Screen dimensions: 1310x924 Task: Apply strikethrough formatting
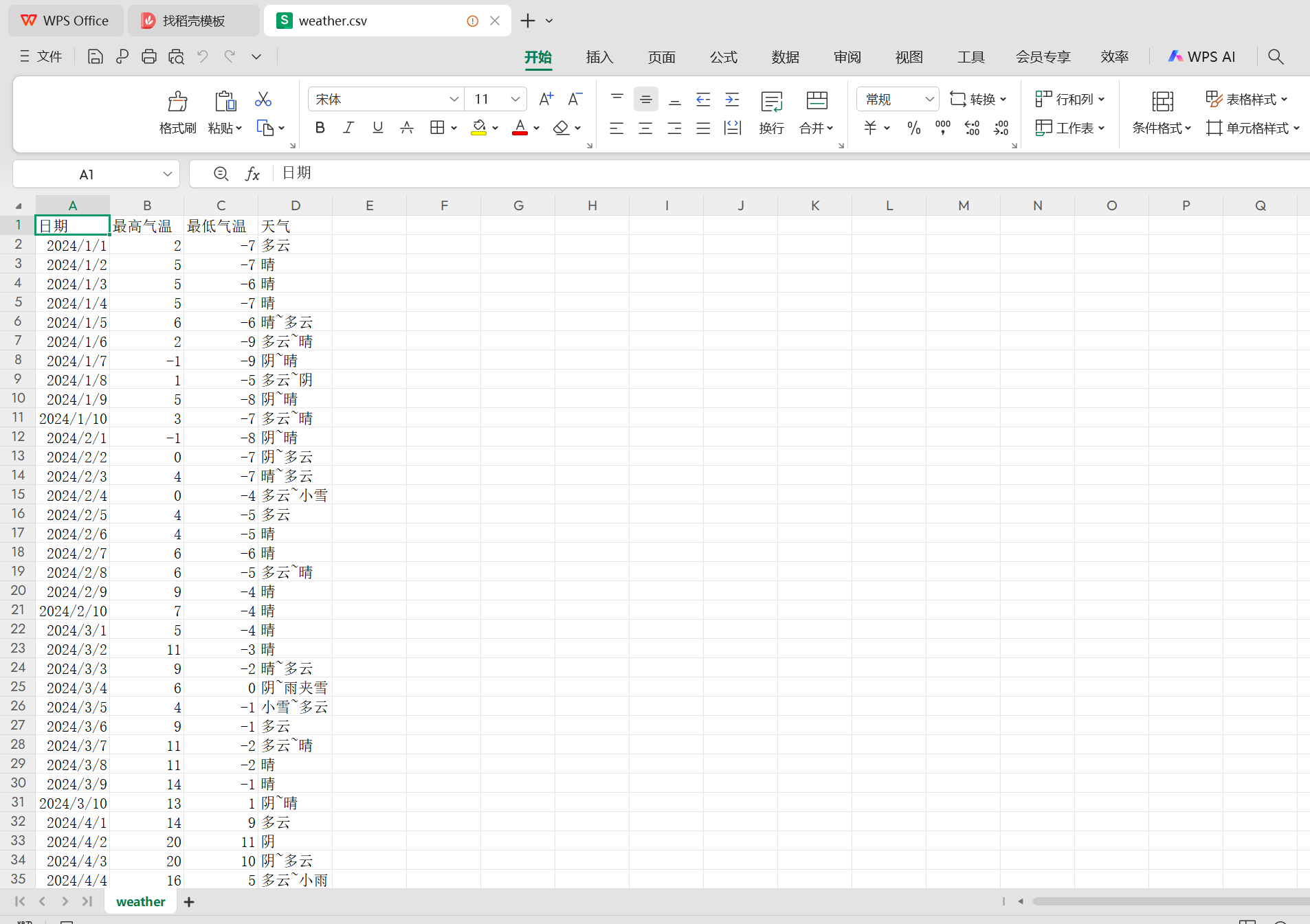tap(407, 128)
